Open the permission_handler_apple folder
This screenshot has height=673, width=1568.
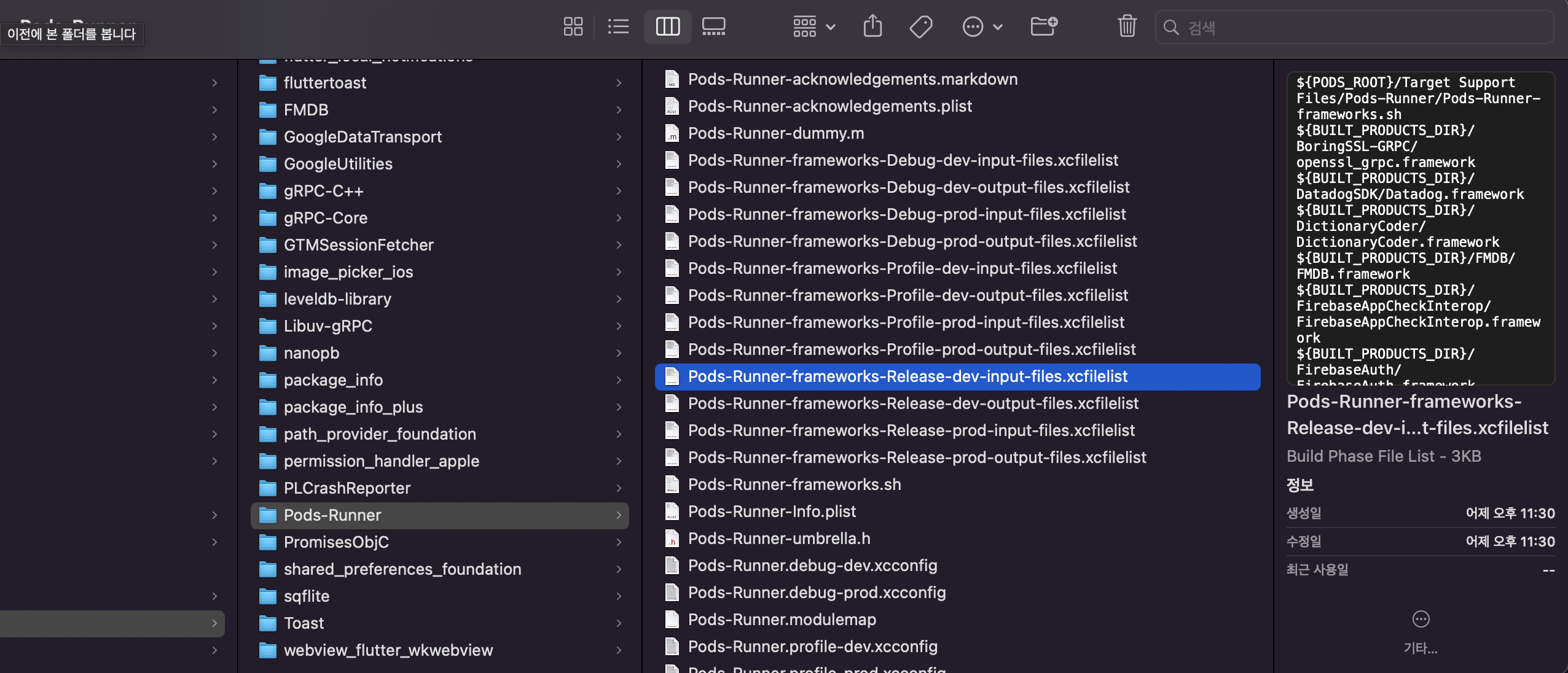click(x=439, y=461)
